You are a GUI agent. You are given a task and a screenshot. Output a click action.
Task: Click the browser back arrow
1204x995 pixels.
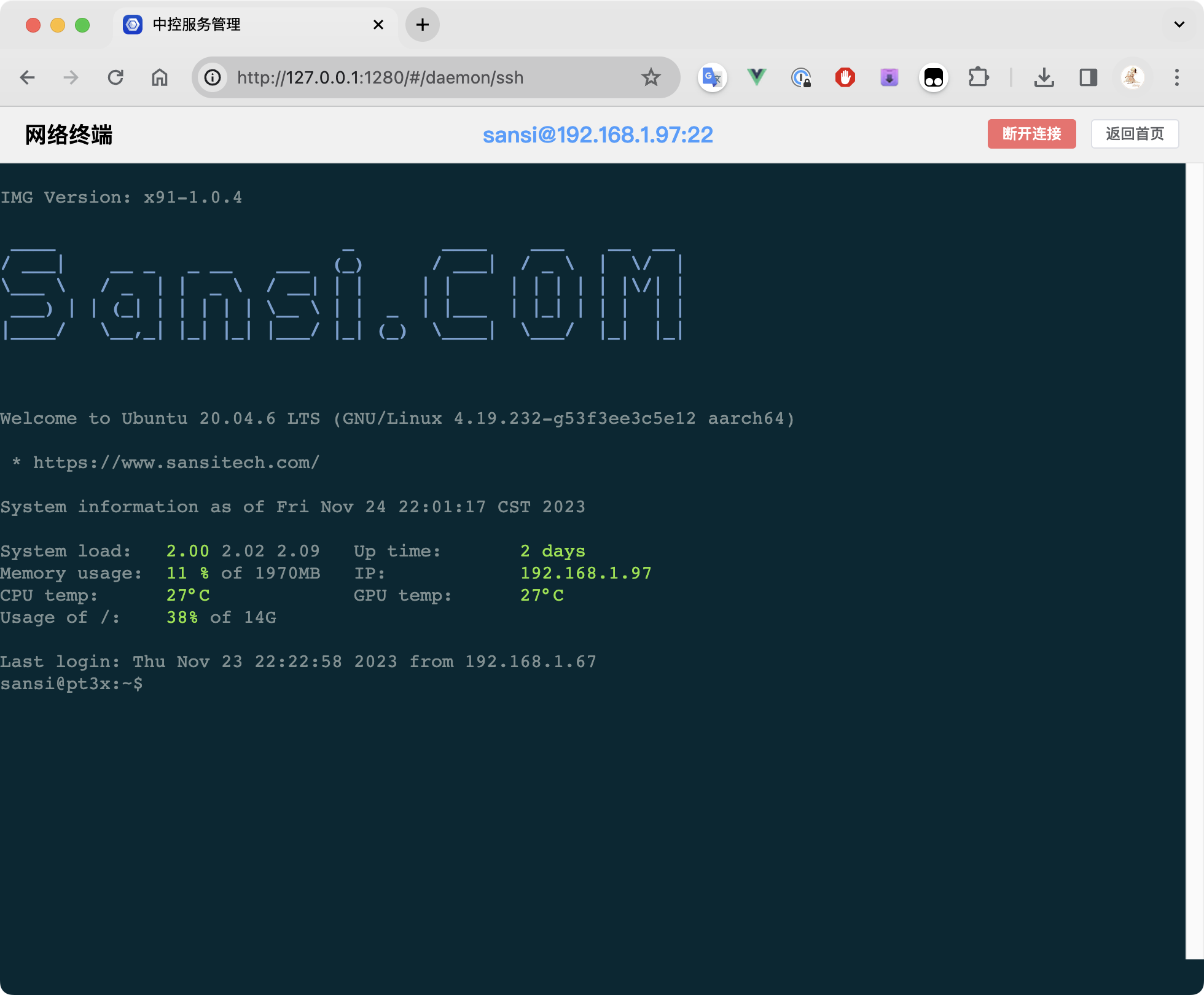28,77
